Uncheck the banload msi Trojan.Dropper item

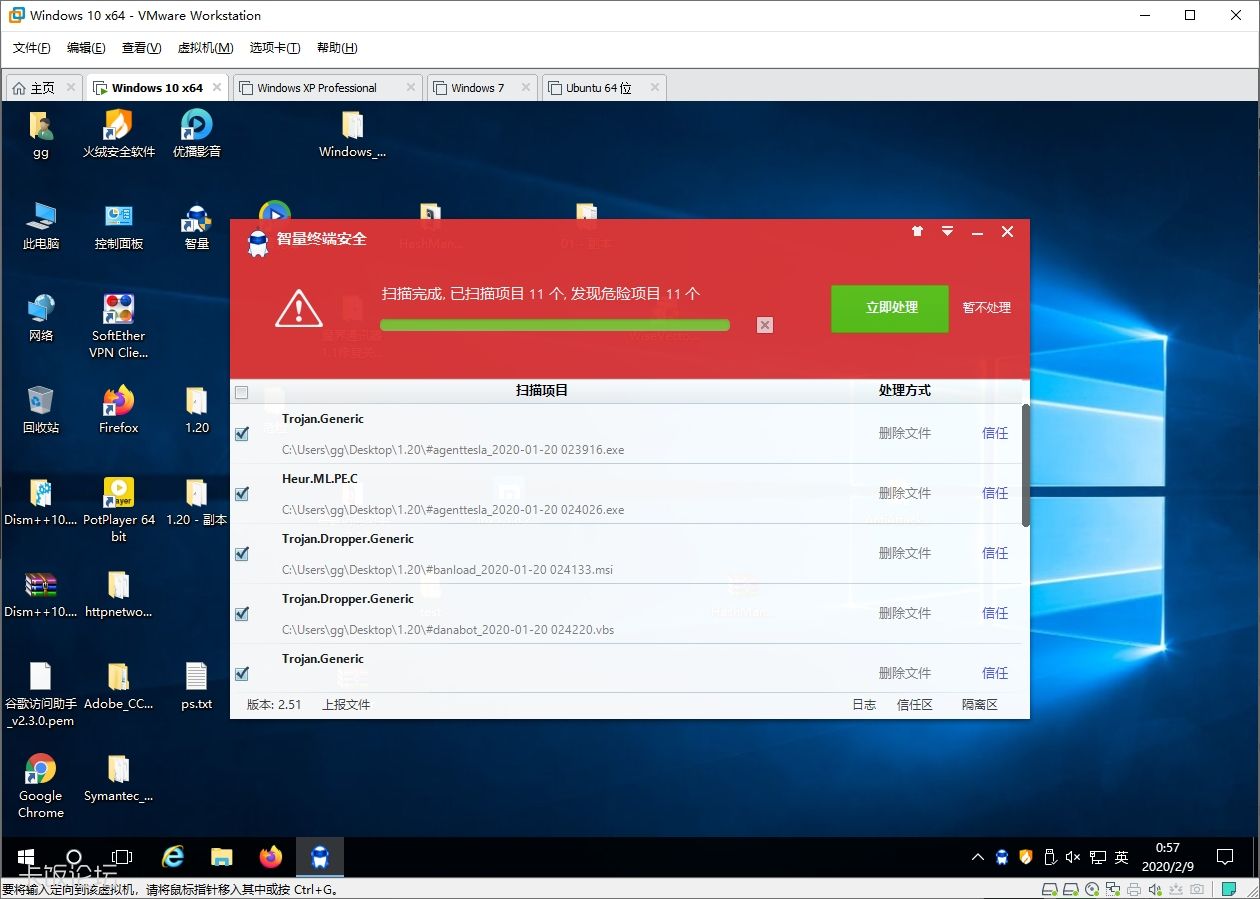[x=241, y=554]
